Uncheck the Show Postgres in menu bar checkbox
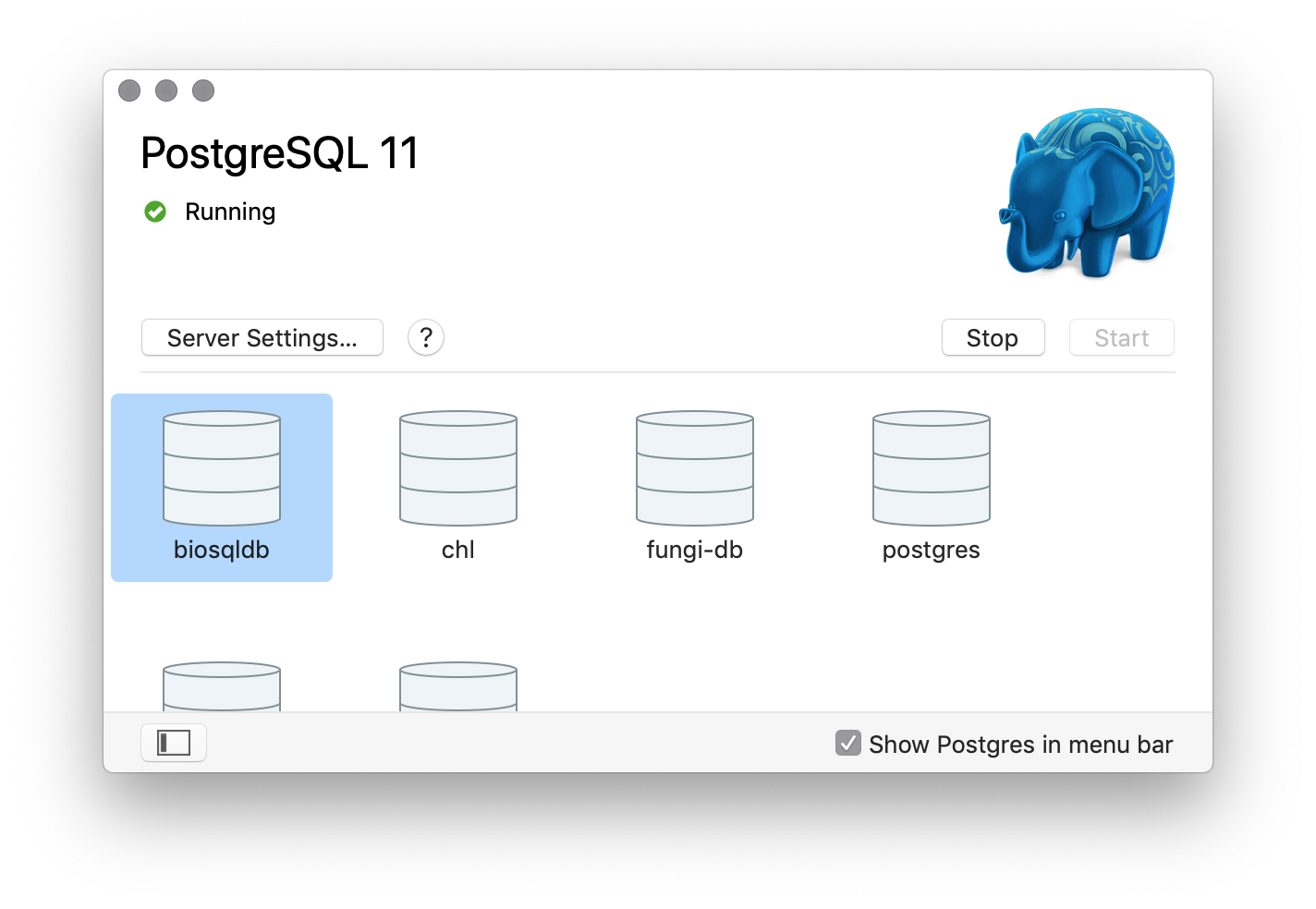Image resolution: width=1316 pixels, height=909 pixels. (x=848, y=743)
